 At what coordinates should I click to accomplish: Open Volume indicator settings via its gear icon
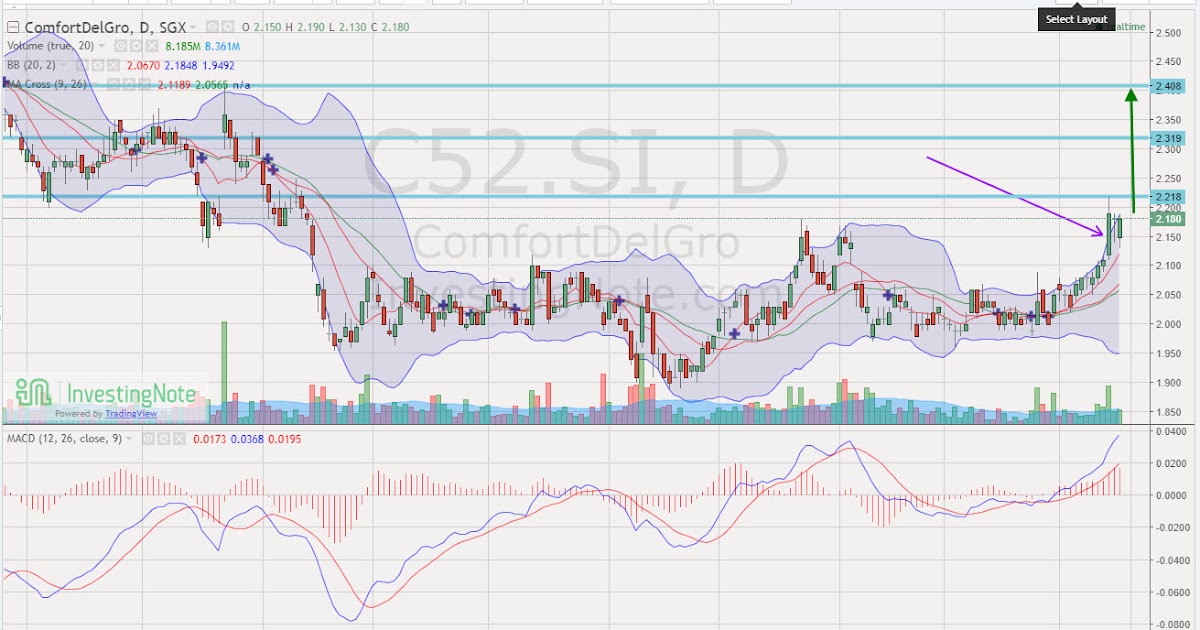pos(137,45)
